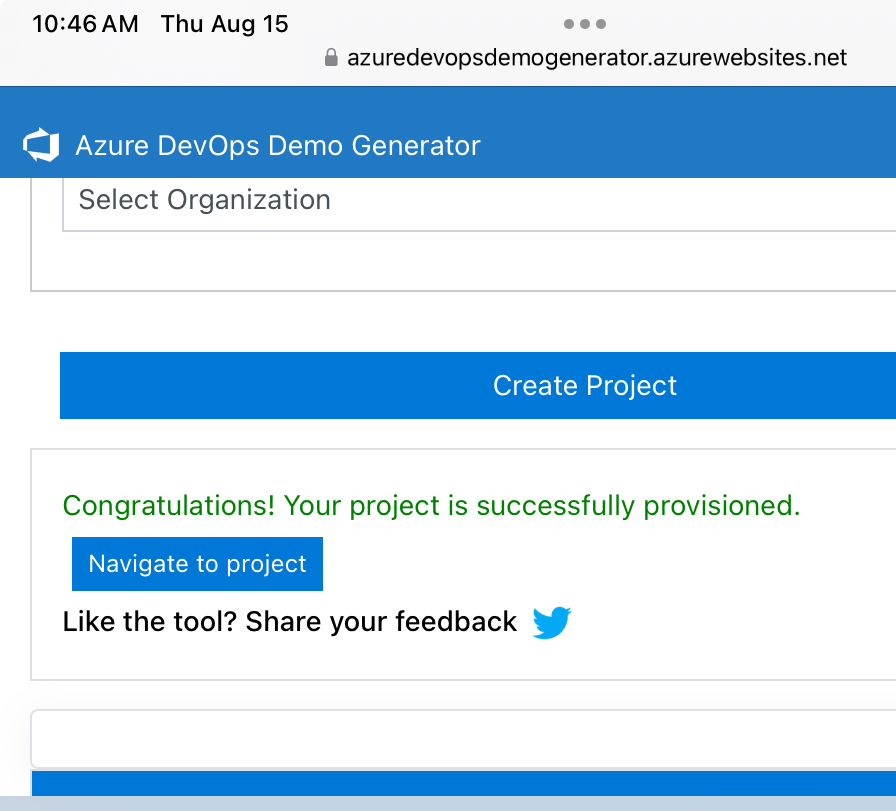Tap the three-dot multitasking menu
Image resolution: width=896 pixels, height=811 pixels.
[x=585, y=24]
